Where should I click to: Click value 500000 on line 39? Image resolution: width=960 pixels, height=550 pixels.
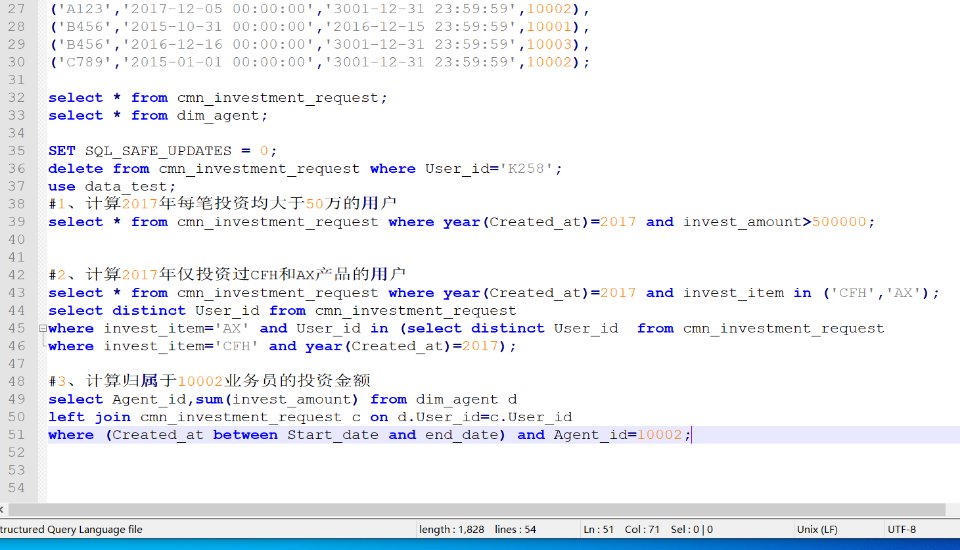tap(839, 222)
